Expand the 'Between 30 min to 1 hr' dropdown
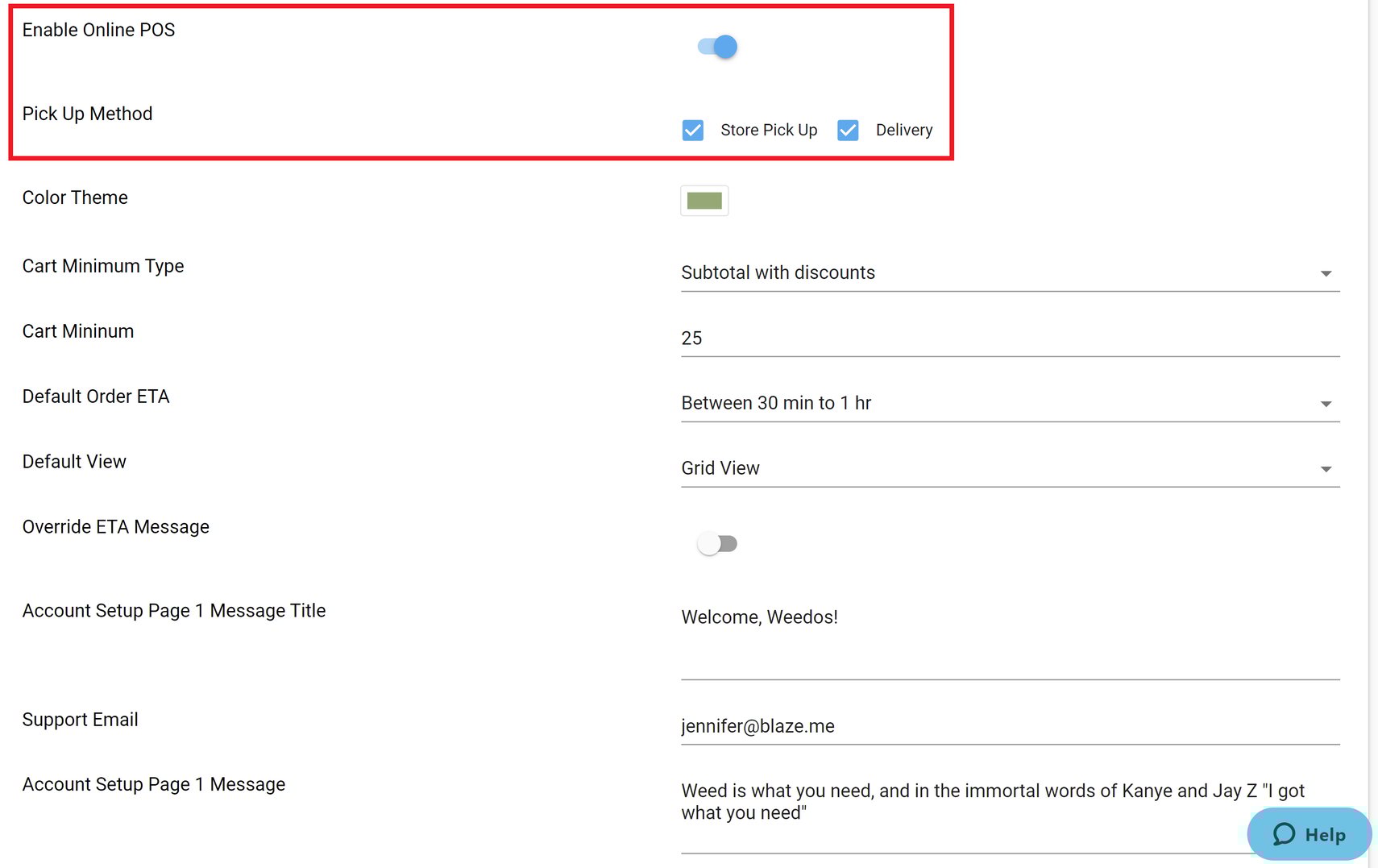 (x=999, y=403)
